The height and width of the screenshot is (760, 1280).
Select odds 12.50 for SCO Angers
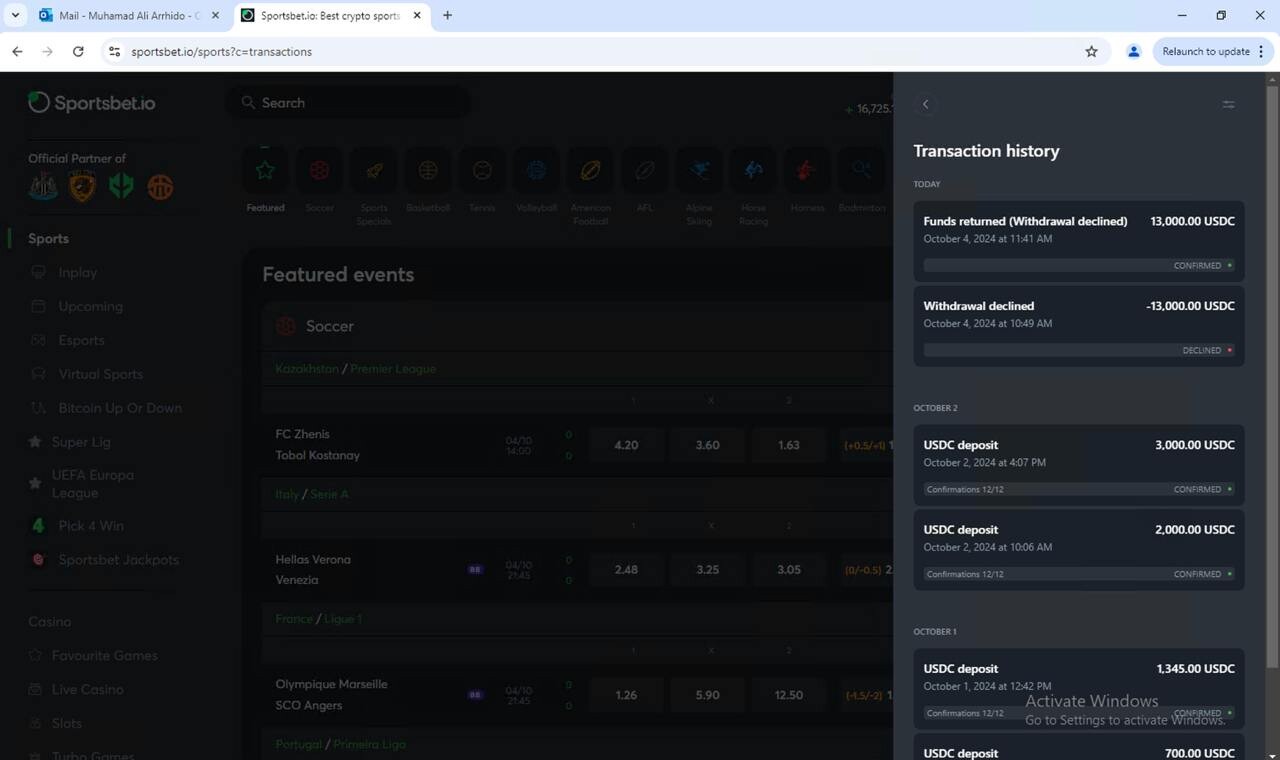click(788, 695)
